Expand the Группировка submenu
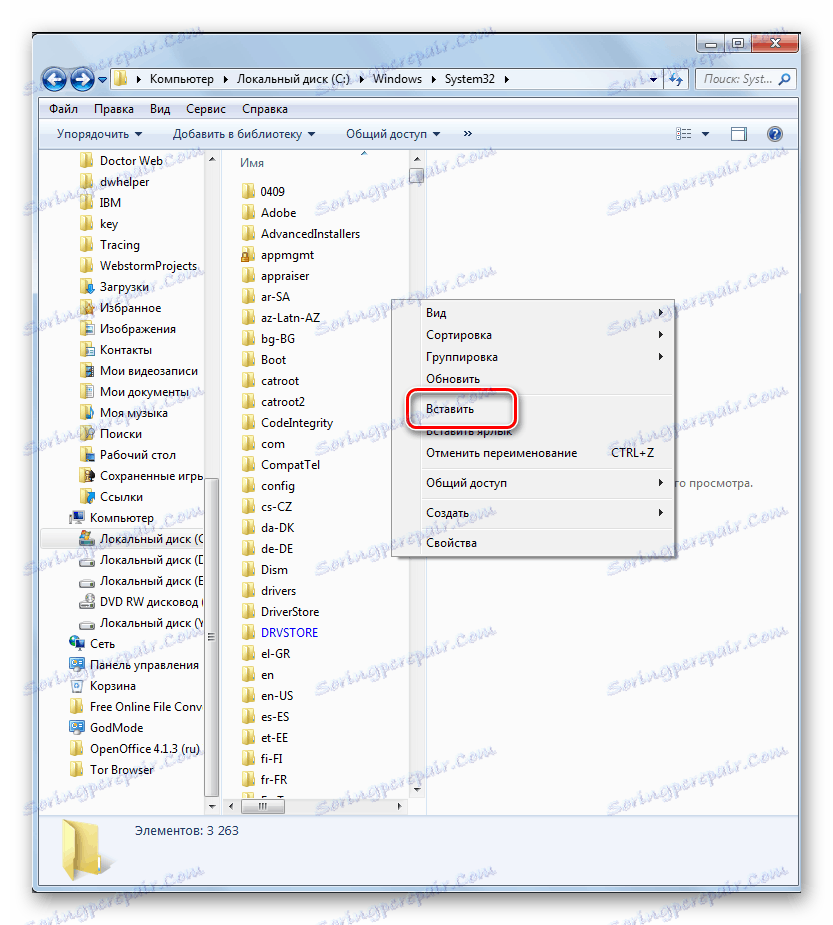 click(547, 357)
